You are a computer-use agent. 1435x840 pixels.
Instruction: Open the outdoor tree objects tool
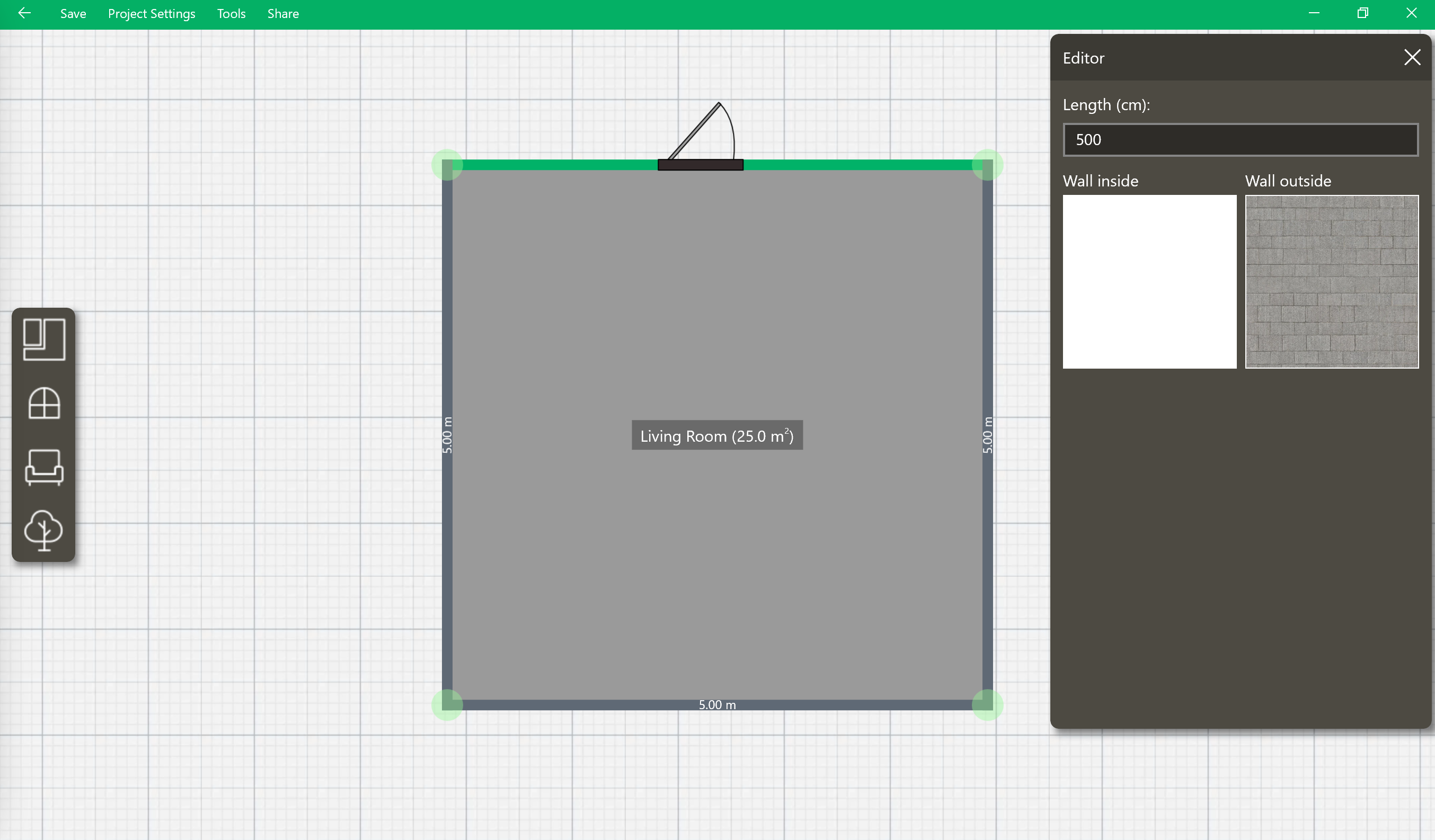tap(44, 530)
